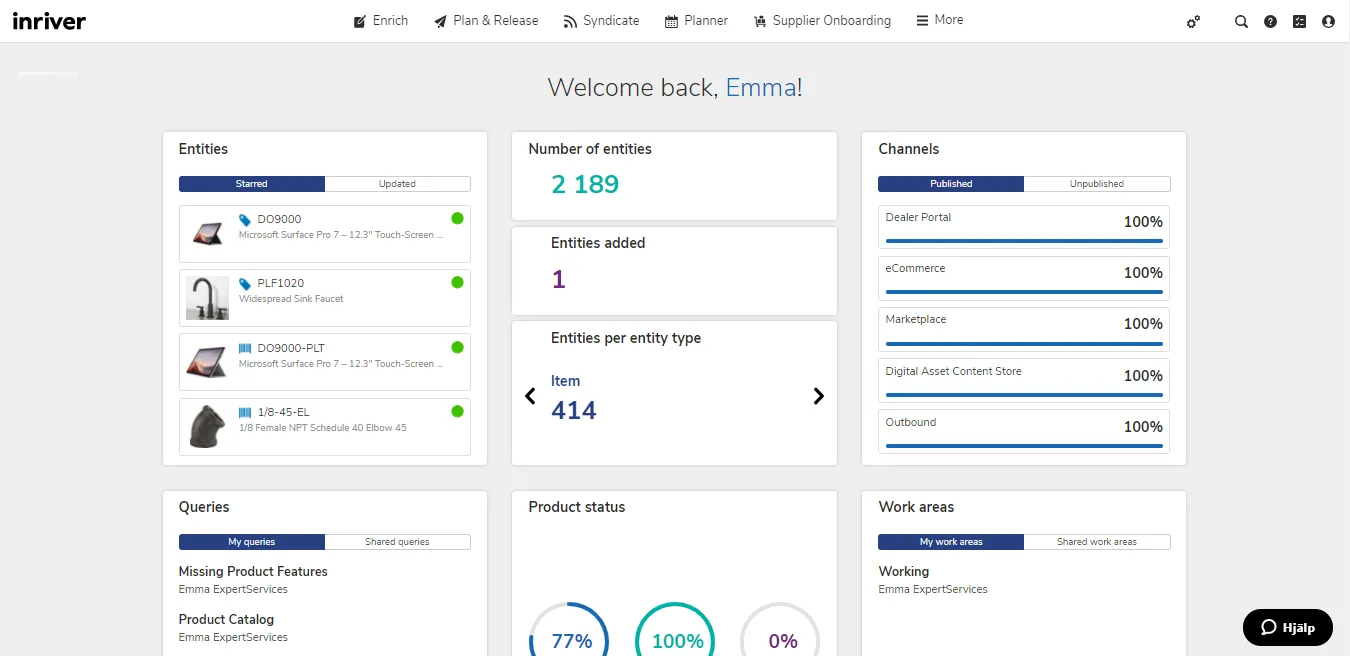Switch to Shared queries
This screenshot has width=1350, height=656.
pyautogui.click(x=397, y=542)
